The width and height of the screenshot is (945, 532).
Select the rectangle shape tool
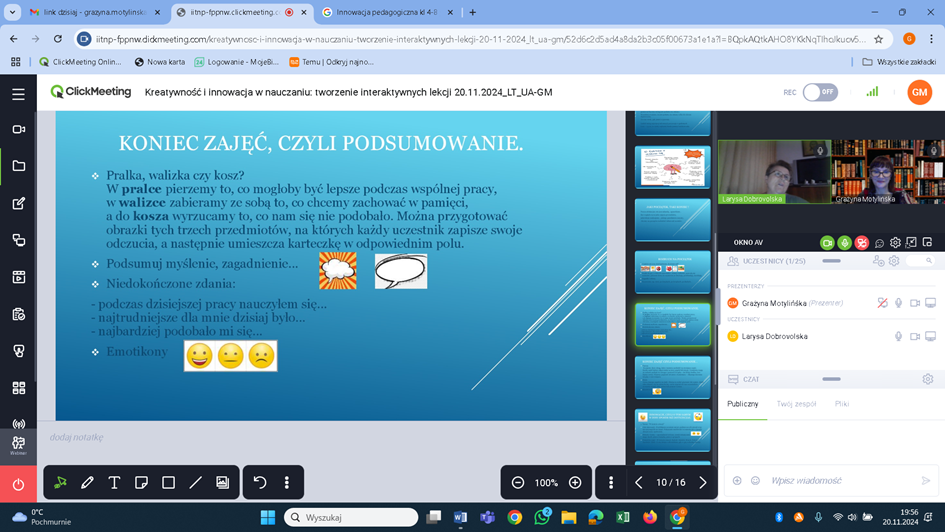(168, 482)
